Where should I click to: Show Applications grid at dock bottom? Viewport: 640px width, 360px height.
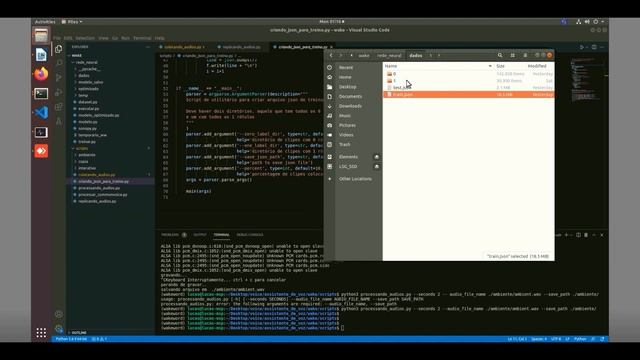click(41, 333)
